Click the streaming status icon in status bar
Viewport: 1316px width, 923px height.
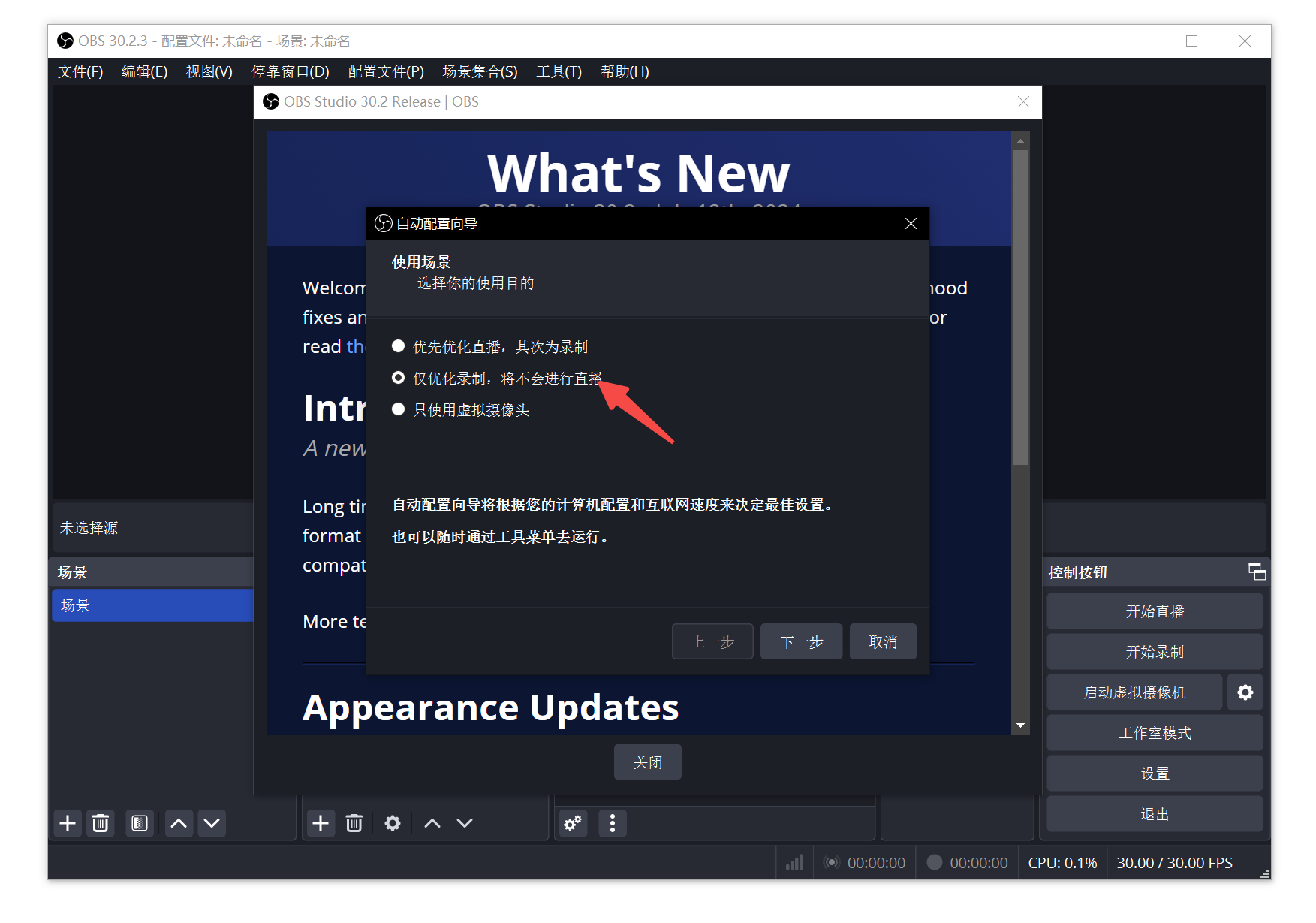[831, 863]
